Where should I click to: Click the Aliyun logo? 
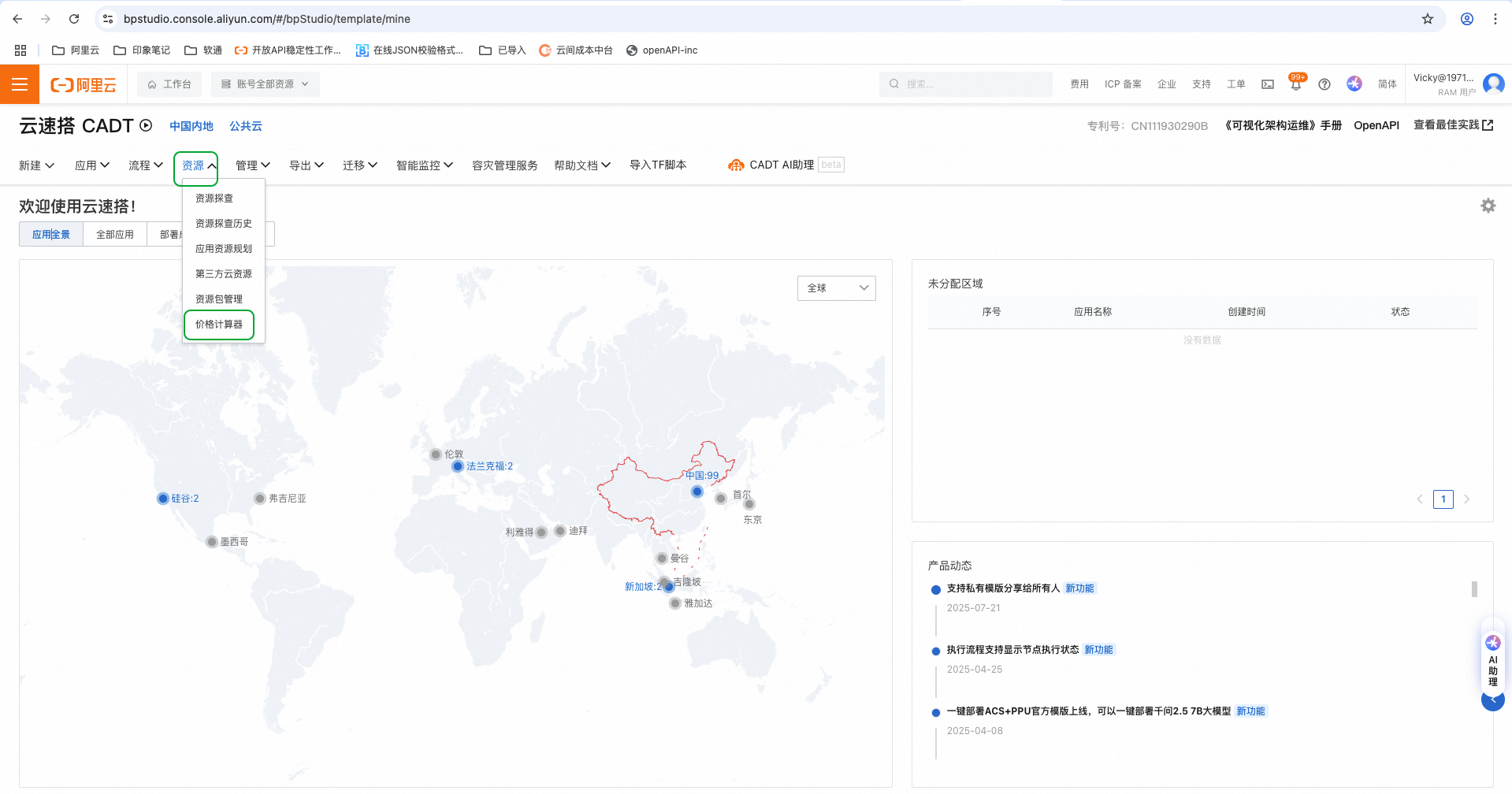pos(84,84)
